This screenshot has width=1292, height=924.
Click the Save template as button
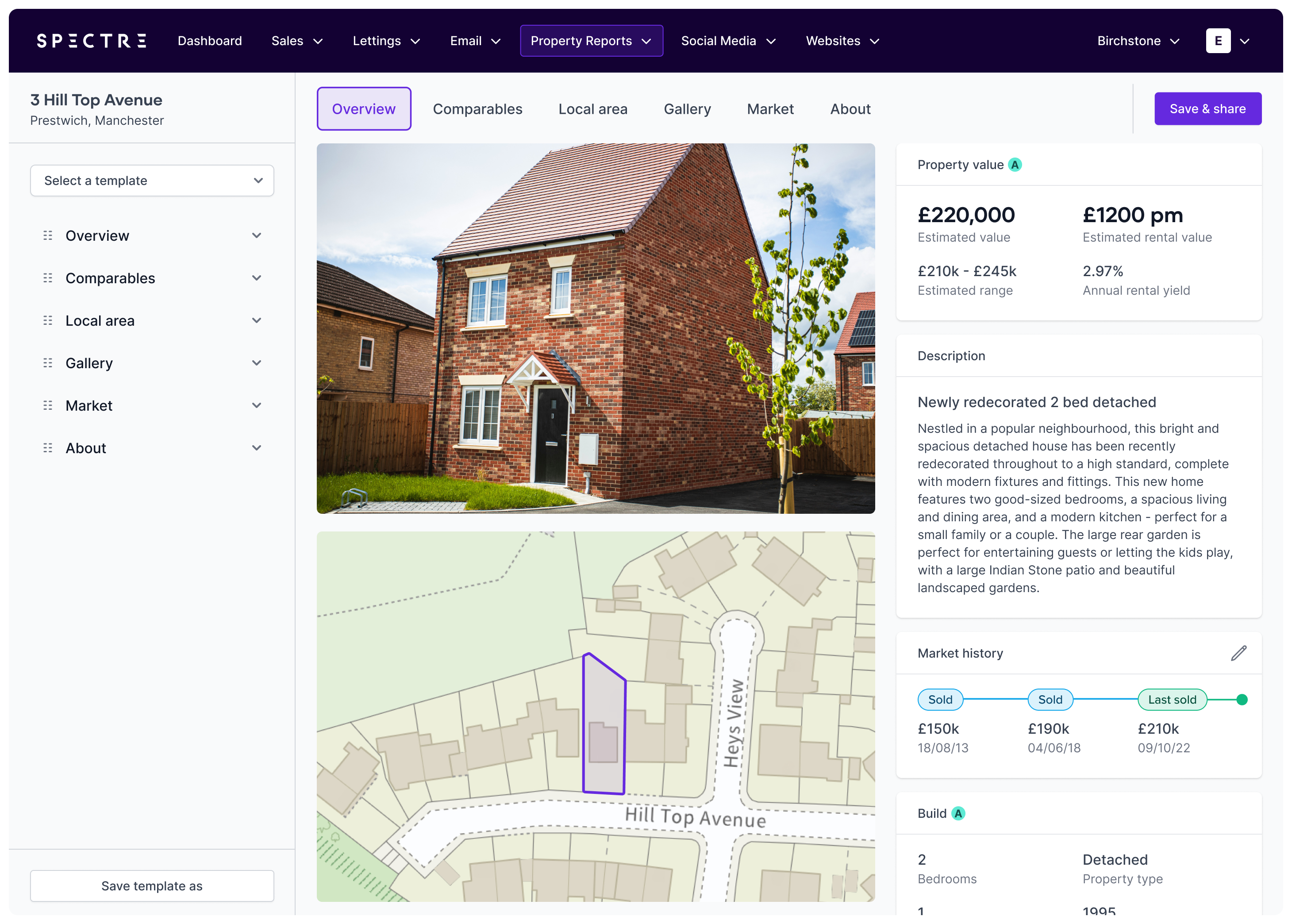click(152, 886)
